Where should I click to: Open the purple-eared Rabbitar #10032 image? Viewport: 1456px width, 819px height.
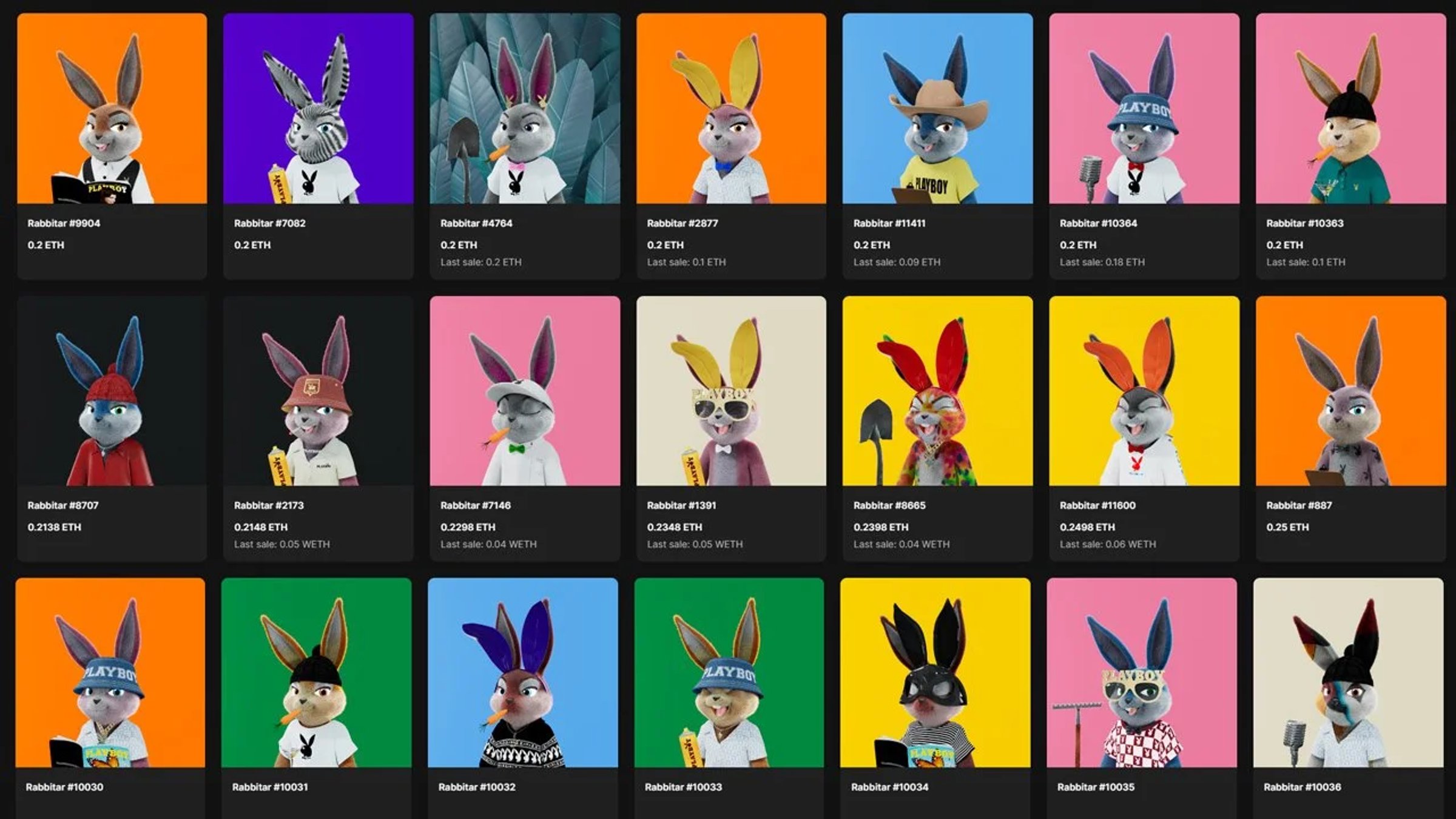(x=523, y=673)
